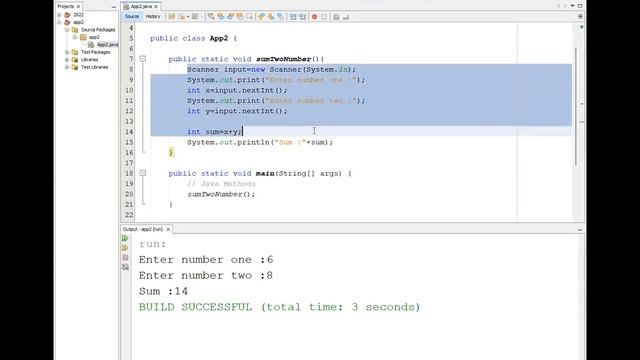Toggle Highlight Search icon
Image resolution: width=640 pixels, height=360 pixels.
(240, 17)
